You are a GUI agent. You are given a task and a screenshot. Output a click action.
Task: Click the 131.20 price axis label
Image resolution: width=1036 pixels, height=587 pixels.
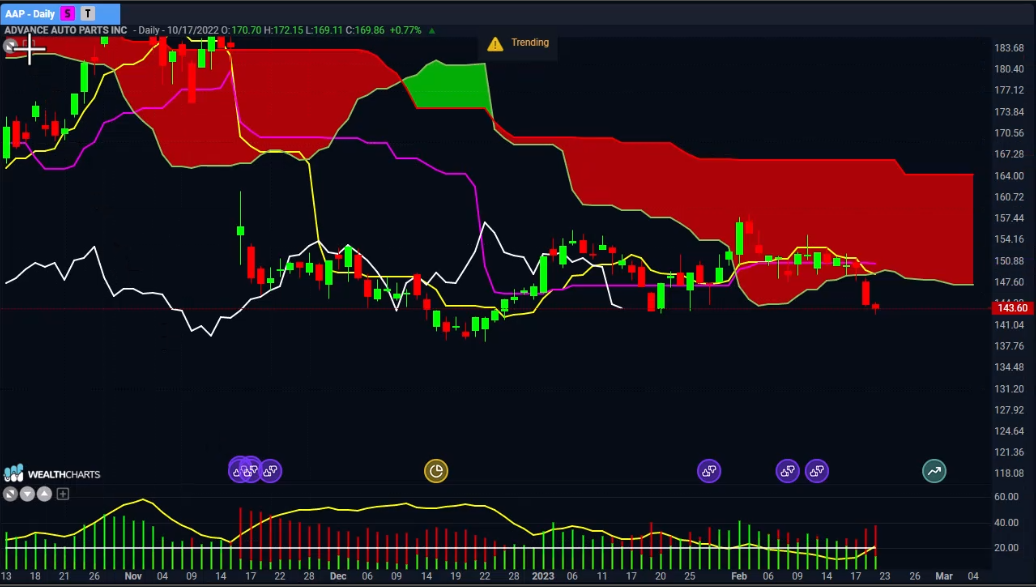(1009, 389)
